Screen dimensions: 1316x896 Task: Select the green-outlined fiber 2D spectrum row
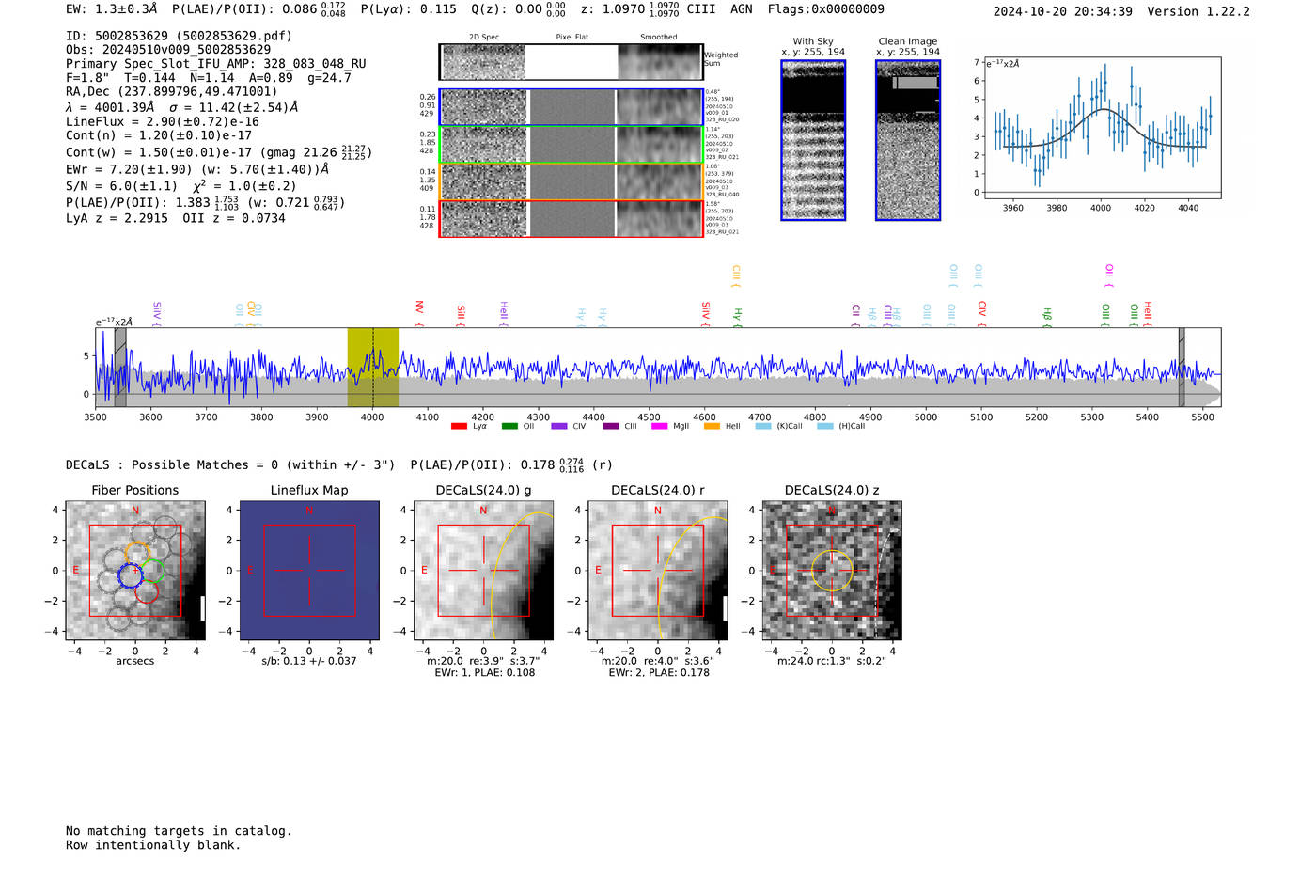pos(571,145)
